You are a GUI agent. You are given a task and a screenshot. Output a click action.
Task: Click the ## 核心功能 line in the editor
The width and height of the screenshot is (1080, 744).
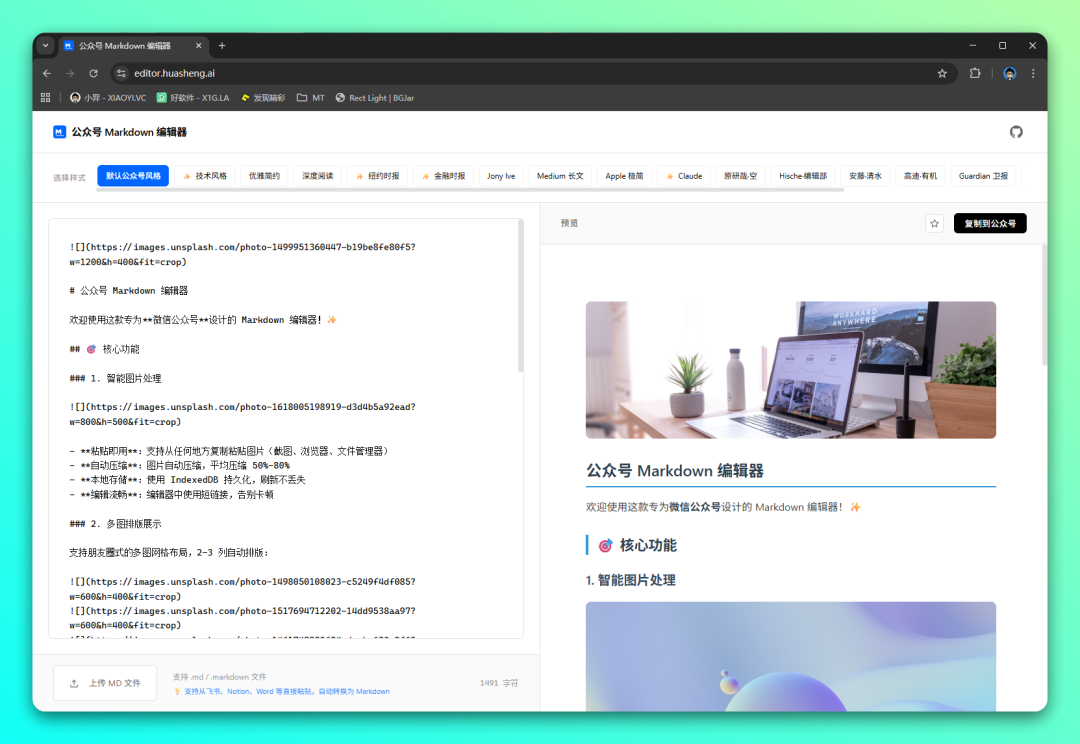click(104, 349)
